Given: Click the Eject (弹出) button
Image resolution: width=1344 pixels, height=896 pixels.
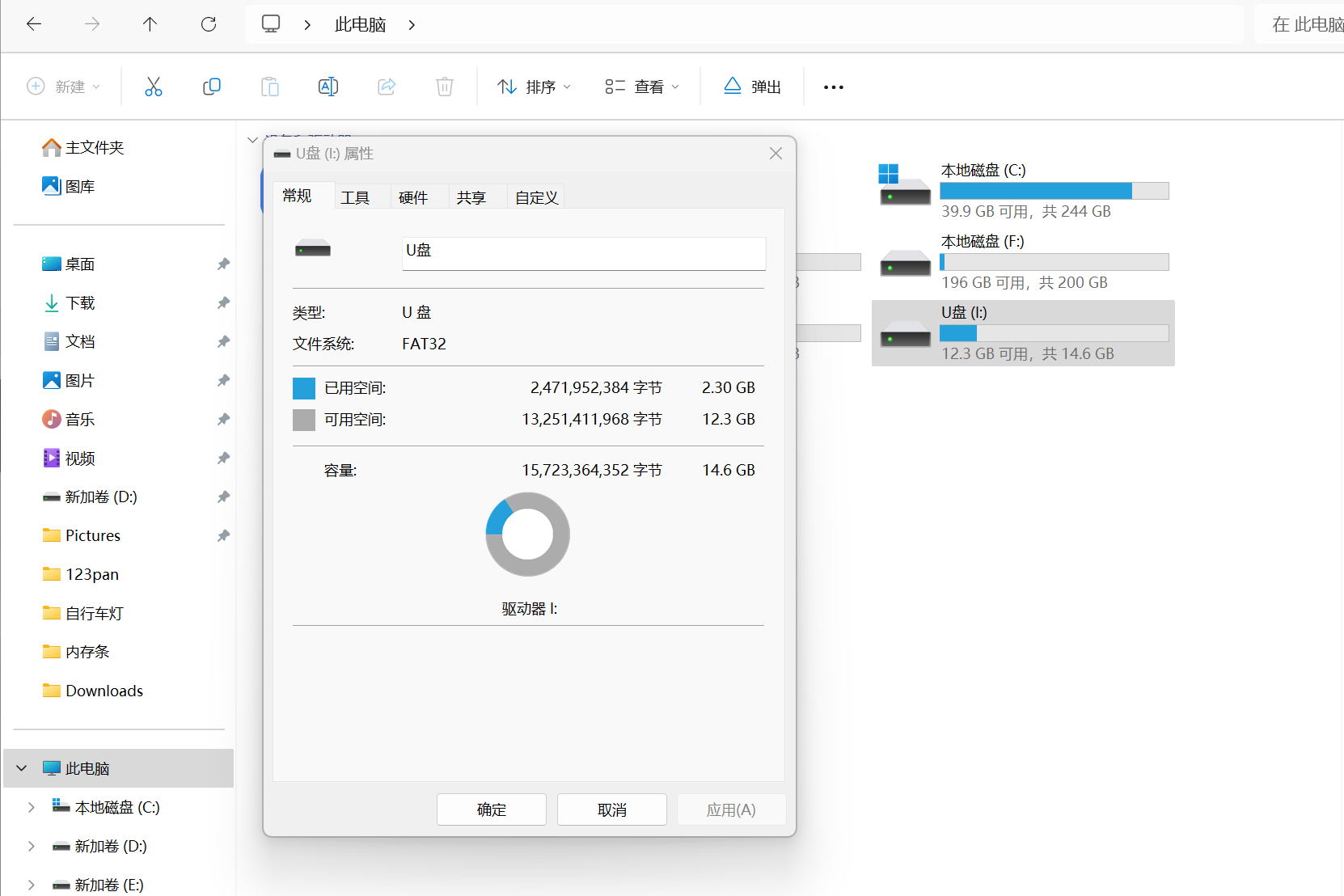Looking at the screenshot, I should [x=752, y=87].
